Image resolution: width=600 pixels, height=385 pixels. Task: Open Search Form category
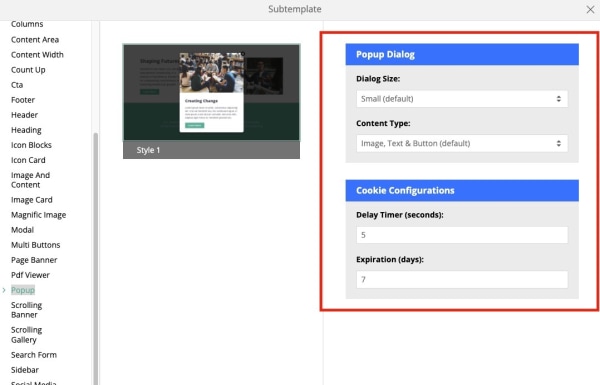[34, 355]
